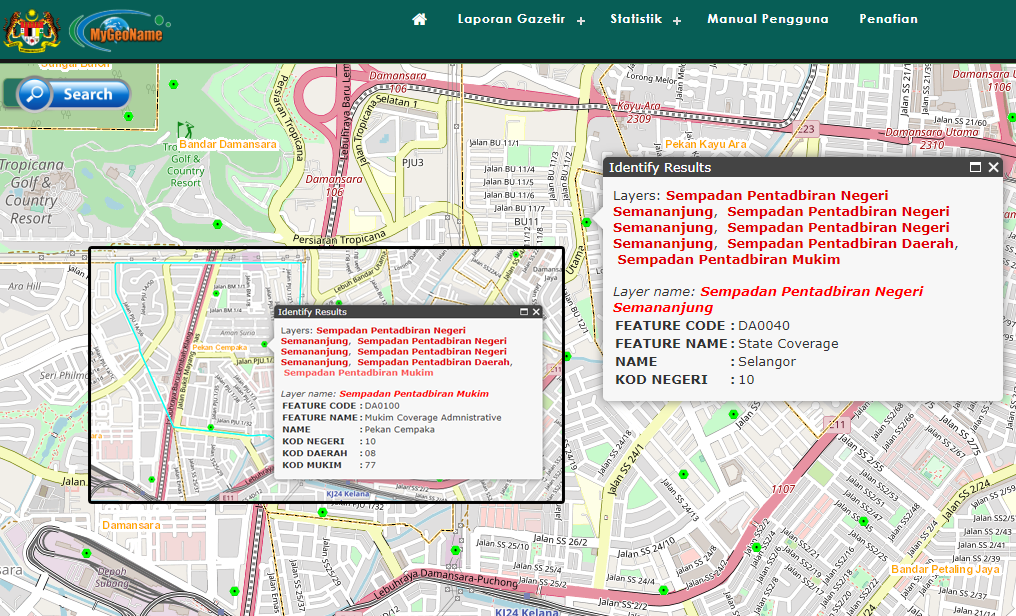Click the State Coverage feature name value

788,344
